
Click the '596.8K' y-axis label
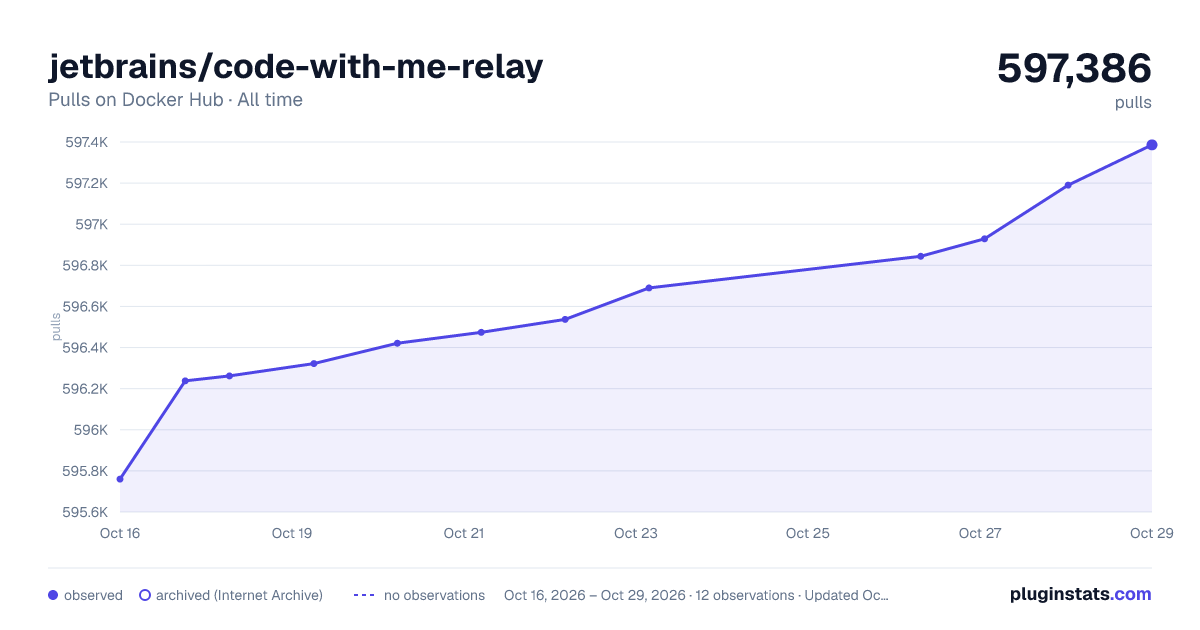[x=86, y=266]
